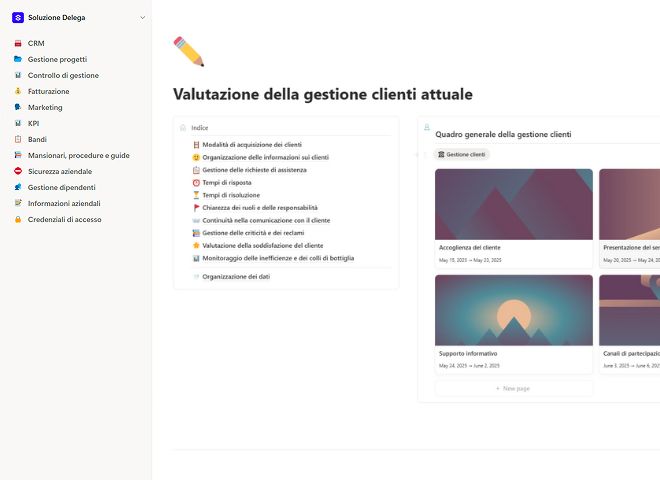Open Gestione delle richieste di assistenza link
This screenshot has width=660, height=480.
pos(254,170)
